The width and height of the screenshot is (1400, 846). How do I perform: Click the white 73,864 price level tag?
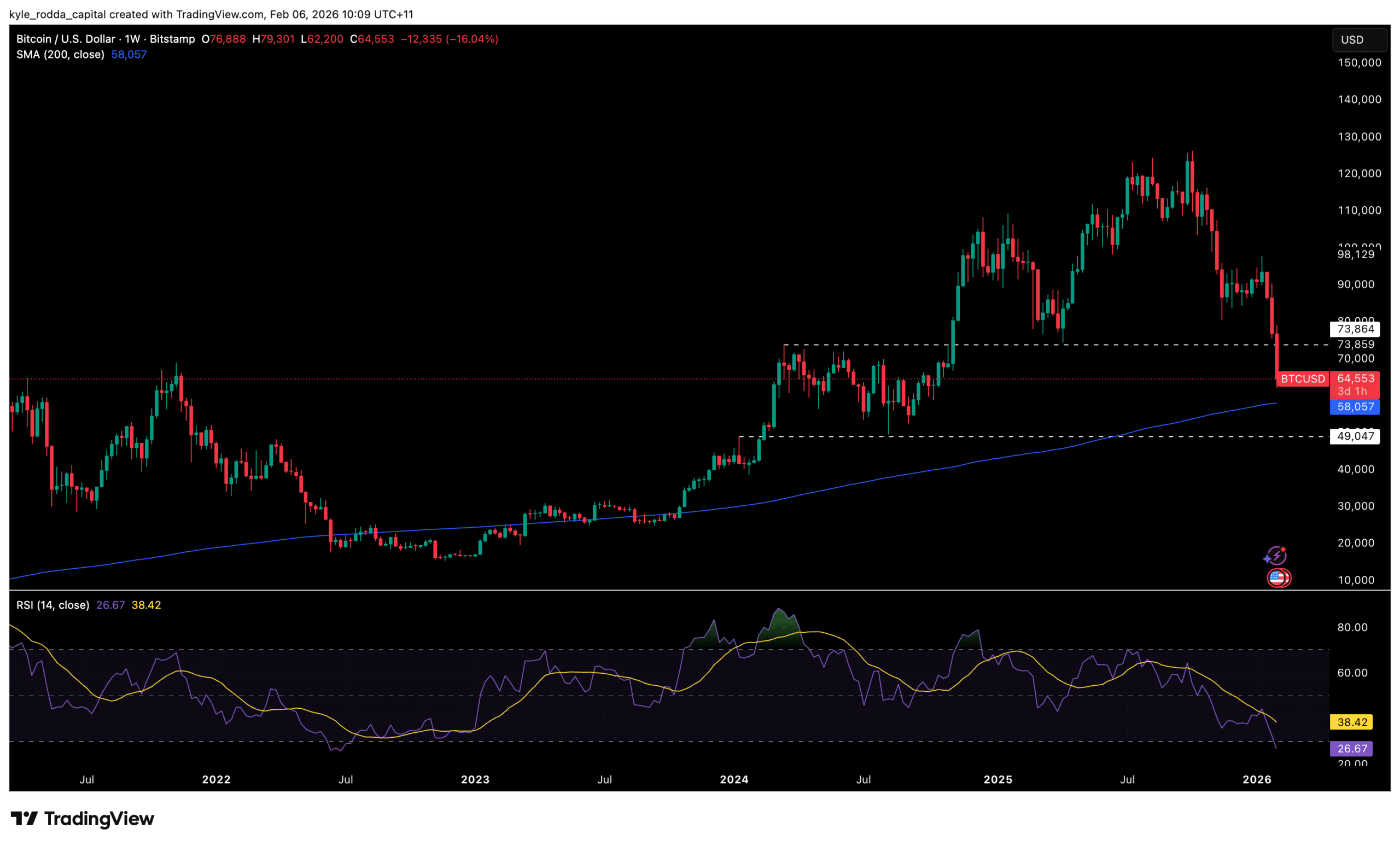(x=1355, y=329)
